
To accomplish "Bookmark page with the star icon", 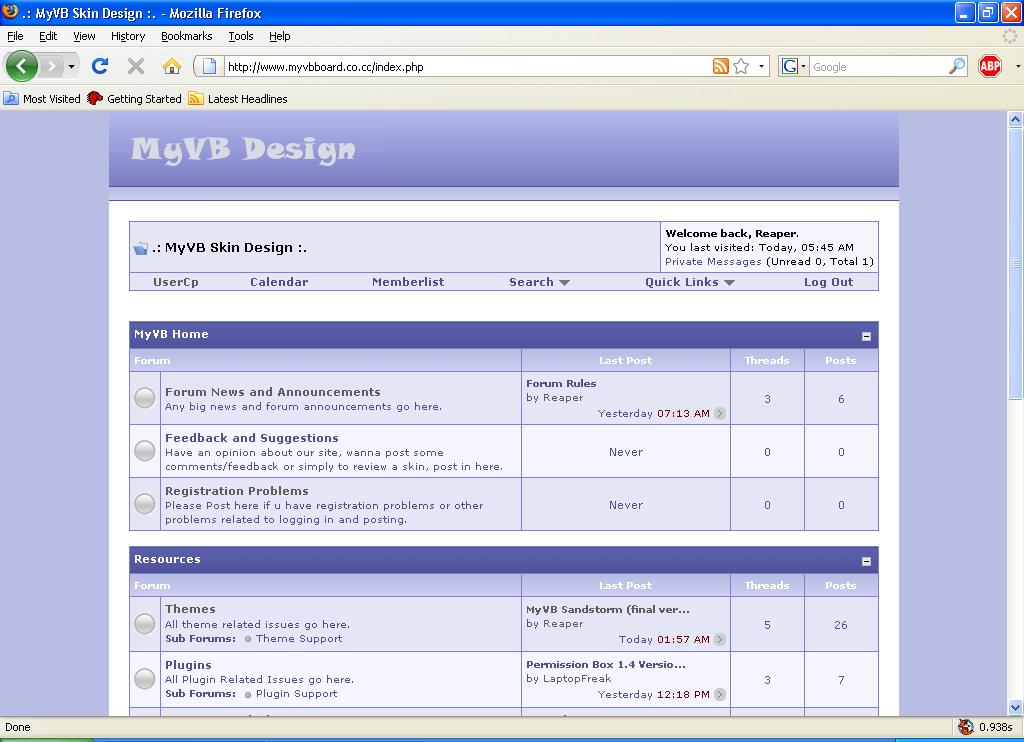I will (x=741, y=66).
